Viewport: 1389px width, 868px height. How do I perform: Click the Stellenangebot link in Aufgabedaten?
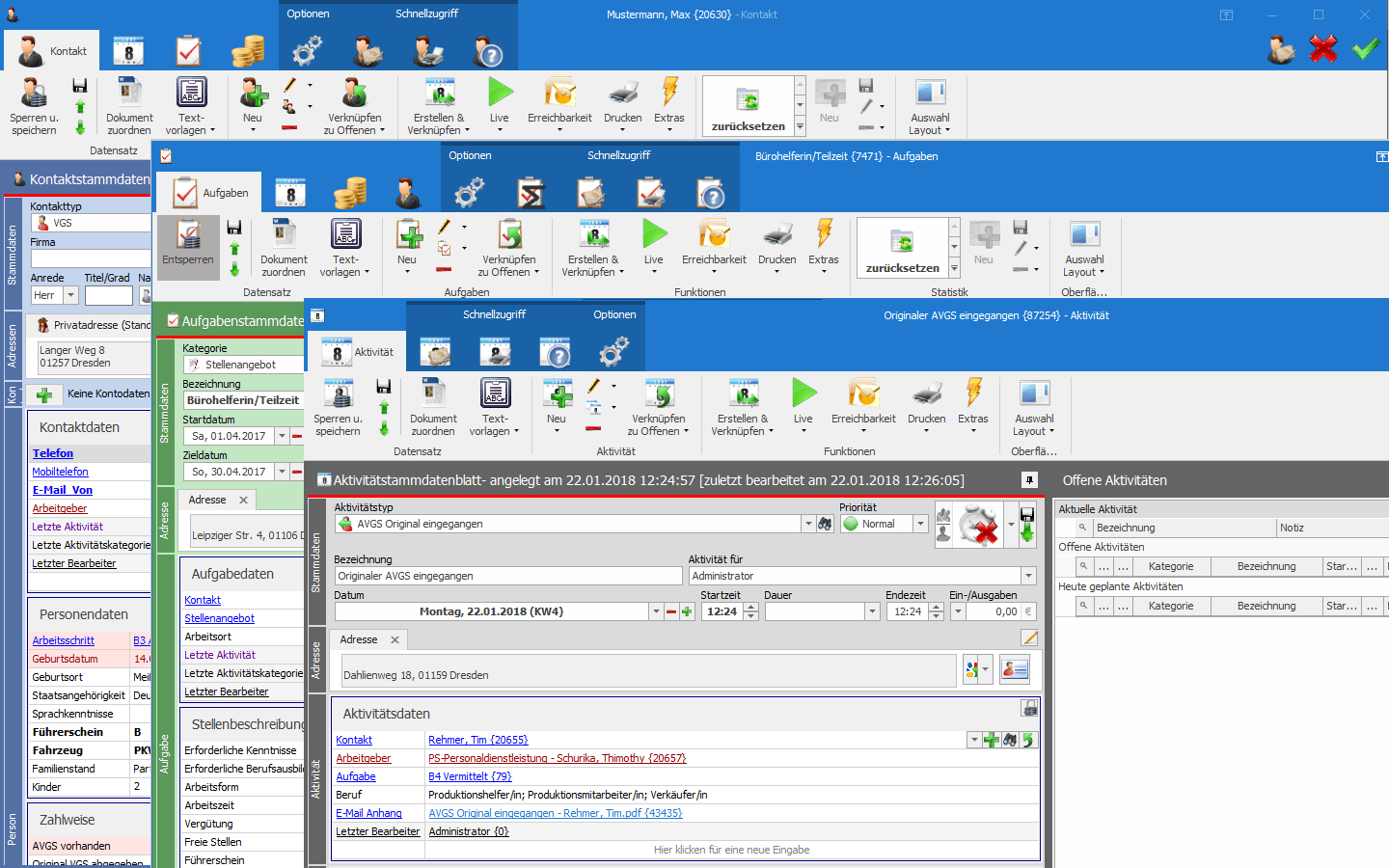(x=219, y=618)
